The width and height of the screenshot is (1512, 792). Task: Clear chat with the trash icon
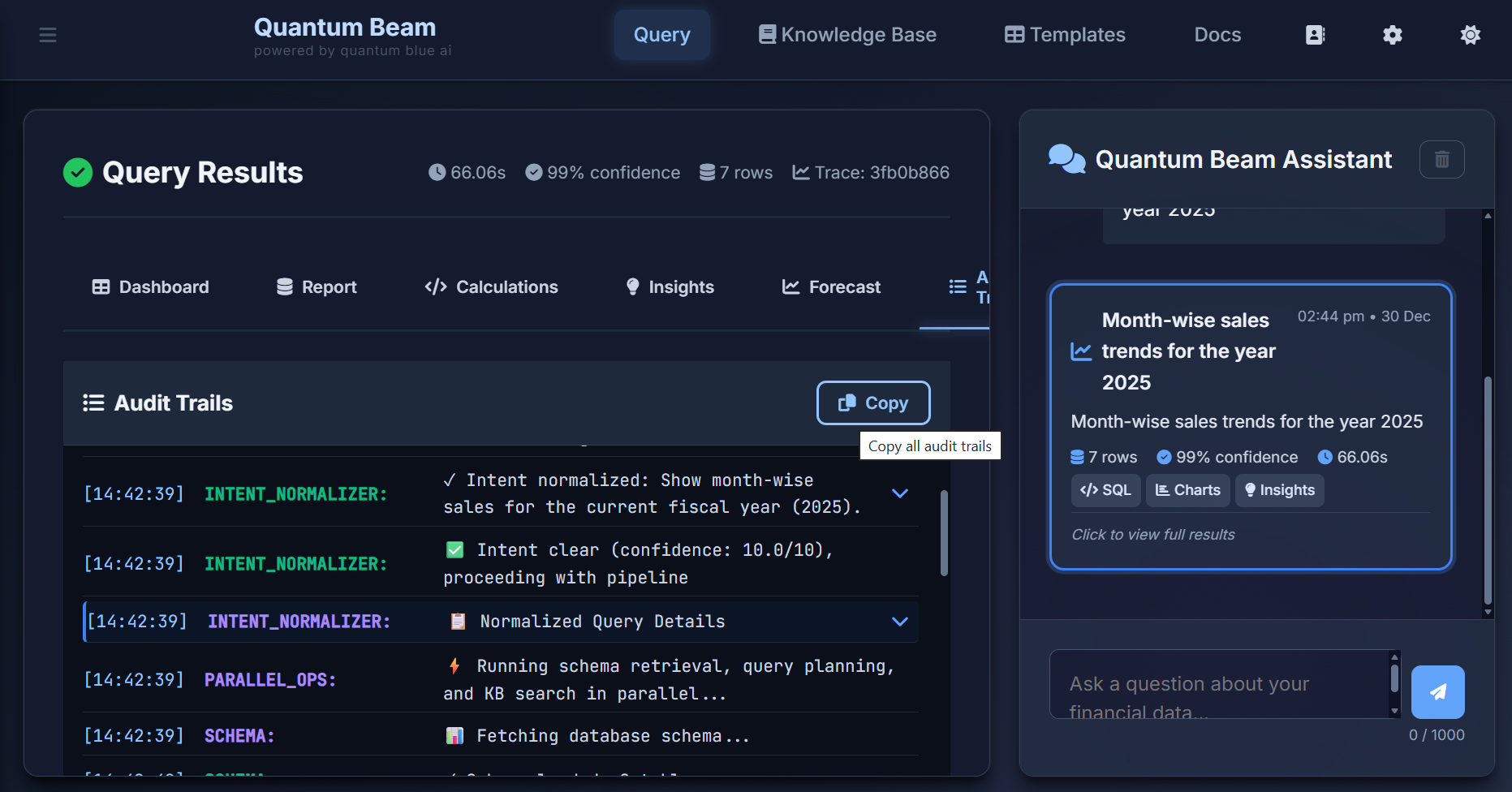point(1442,159)
